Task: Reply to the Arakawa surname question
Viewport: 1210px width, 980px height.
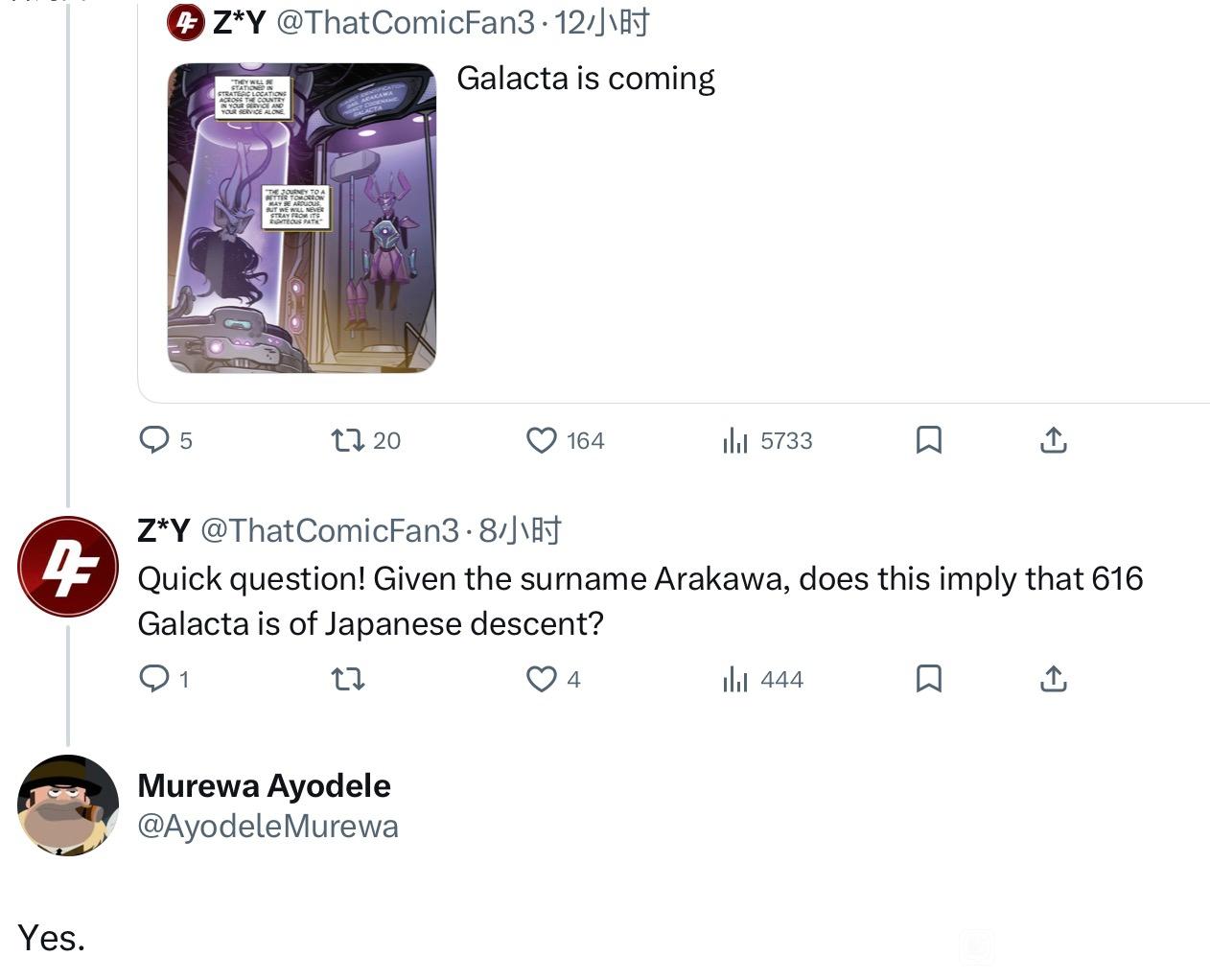Action: (x=154, y=679)
